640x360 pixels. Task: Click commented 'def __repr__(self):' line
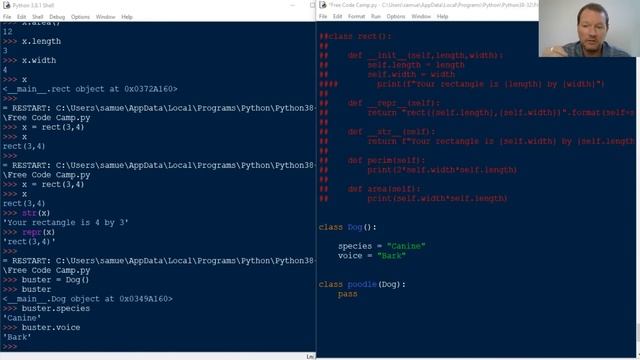393,103
